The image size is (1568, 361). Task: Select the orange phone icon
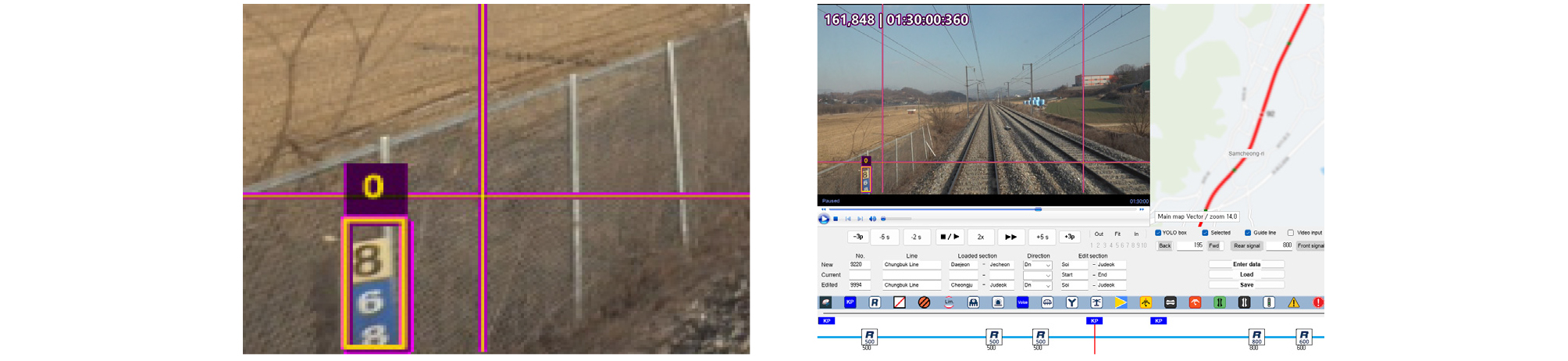tap(1195, 302)
